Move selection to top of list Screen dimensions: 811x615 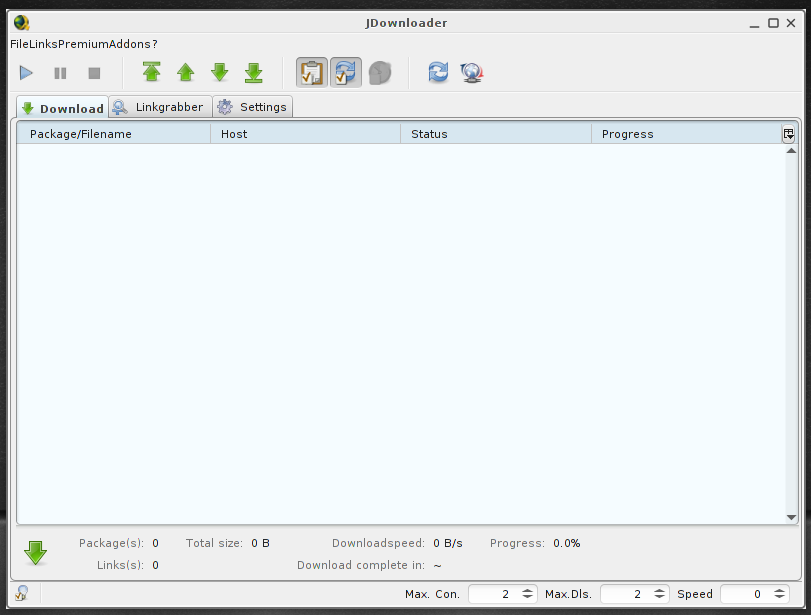tap(152, 72)
